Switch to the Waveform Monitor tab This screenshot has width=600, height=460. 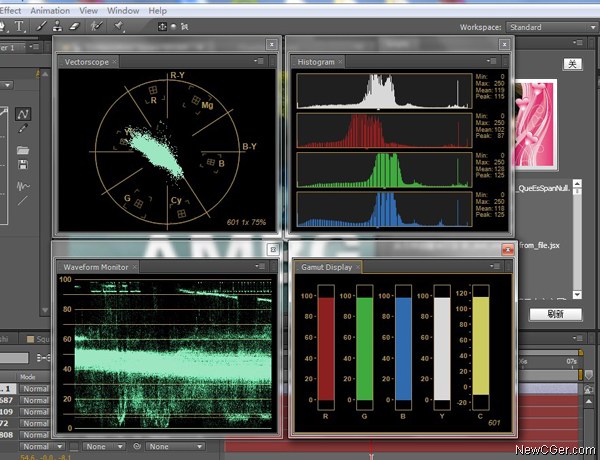(x=96, y=267)
